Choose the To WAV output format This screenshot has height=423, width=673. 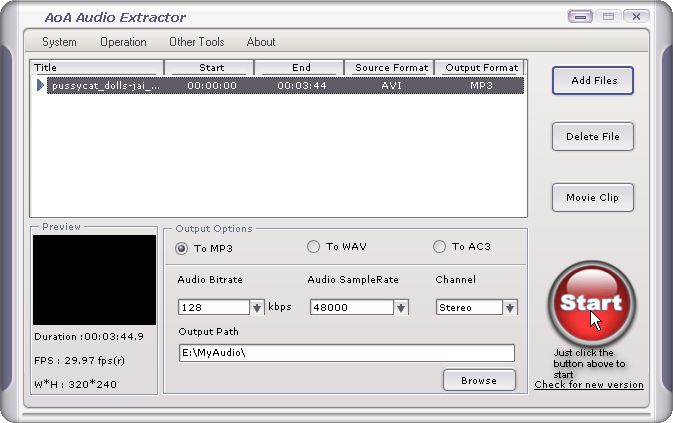pyautogui.click(x=313, y=247)
